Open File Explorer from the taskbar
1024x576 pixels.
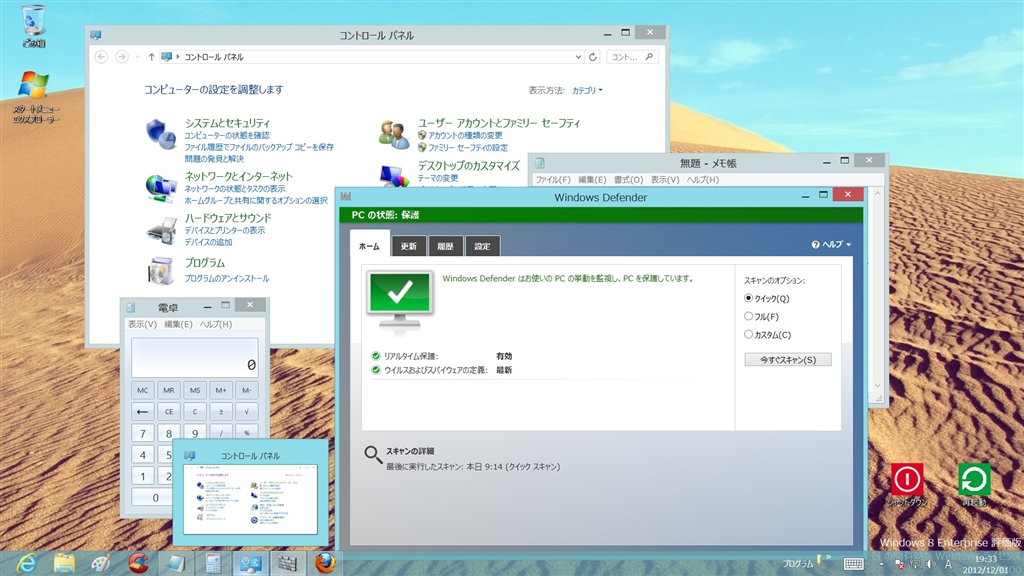tap(64, 563)
